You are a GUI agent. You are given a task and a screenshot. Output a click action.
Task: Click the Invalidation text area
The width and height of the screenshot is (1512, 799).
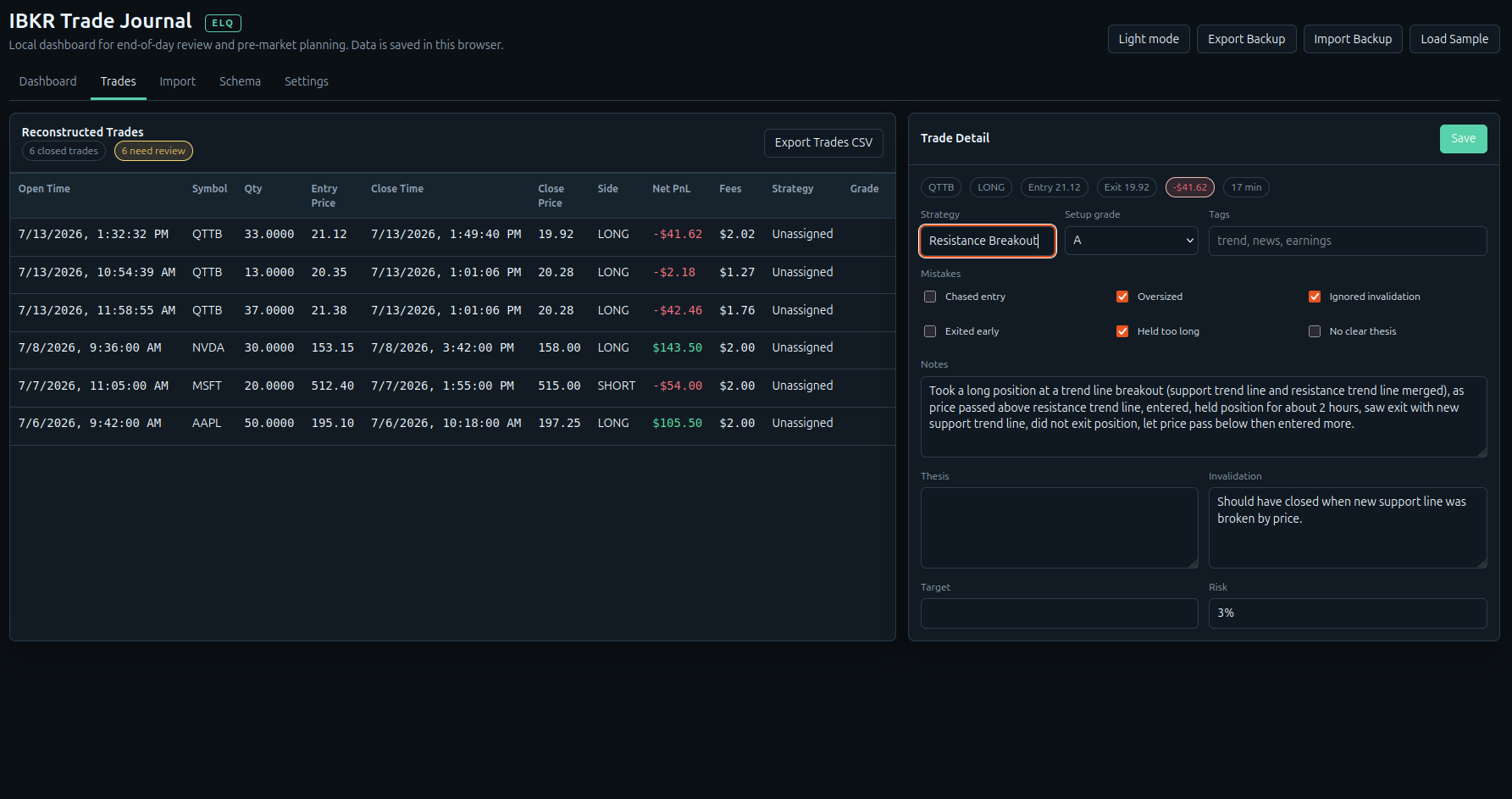pos(1348,528)
